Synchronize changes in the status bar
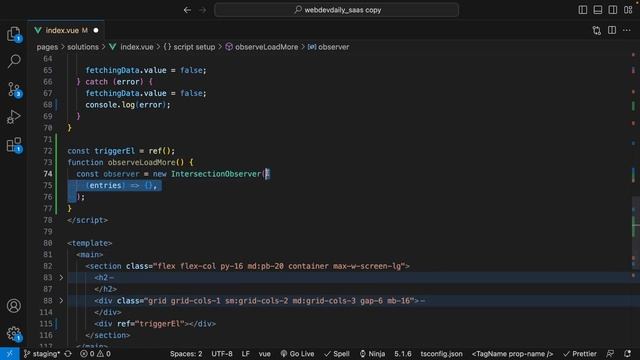 68,354
